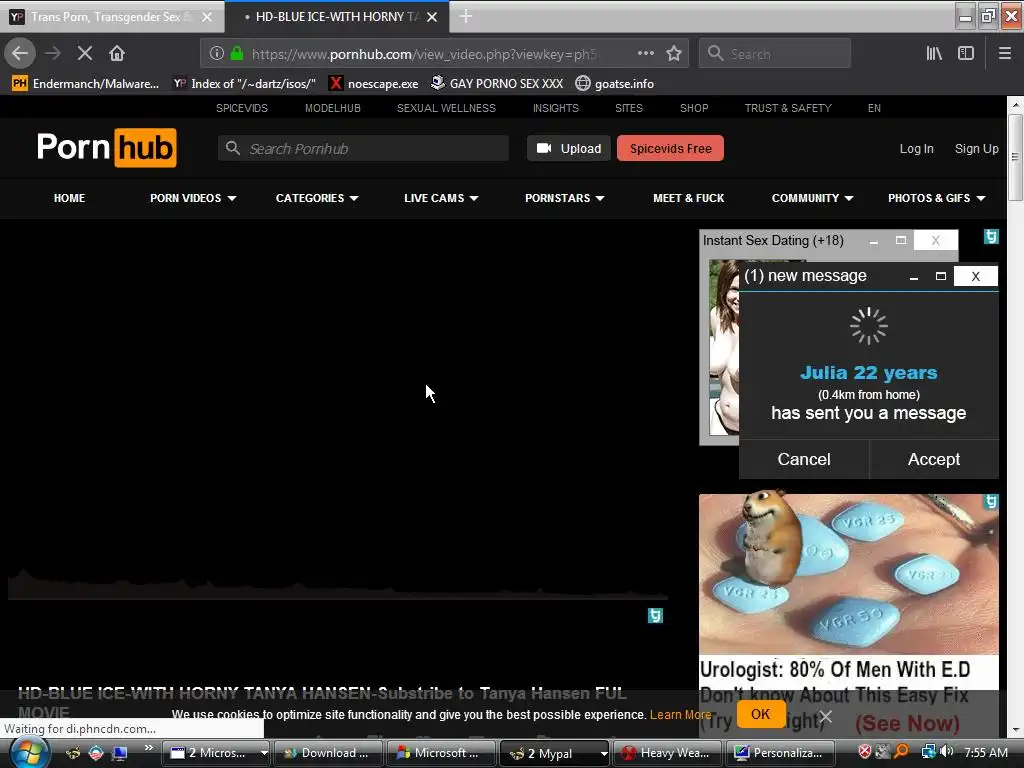This screenshot has height=768, width=1024.
Task: Expand the PORNSTARS dropdown menu
Action: (600, 199)
